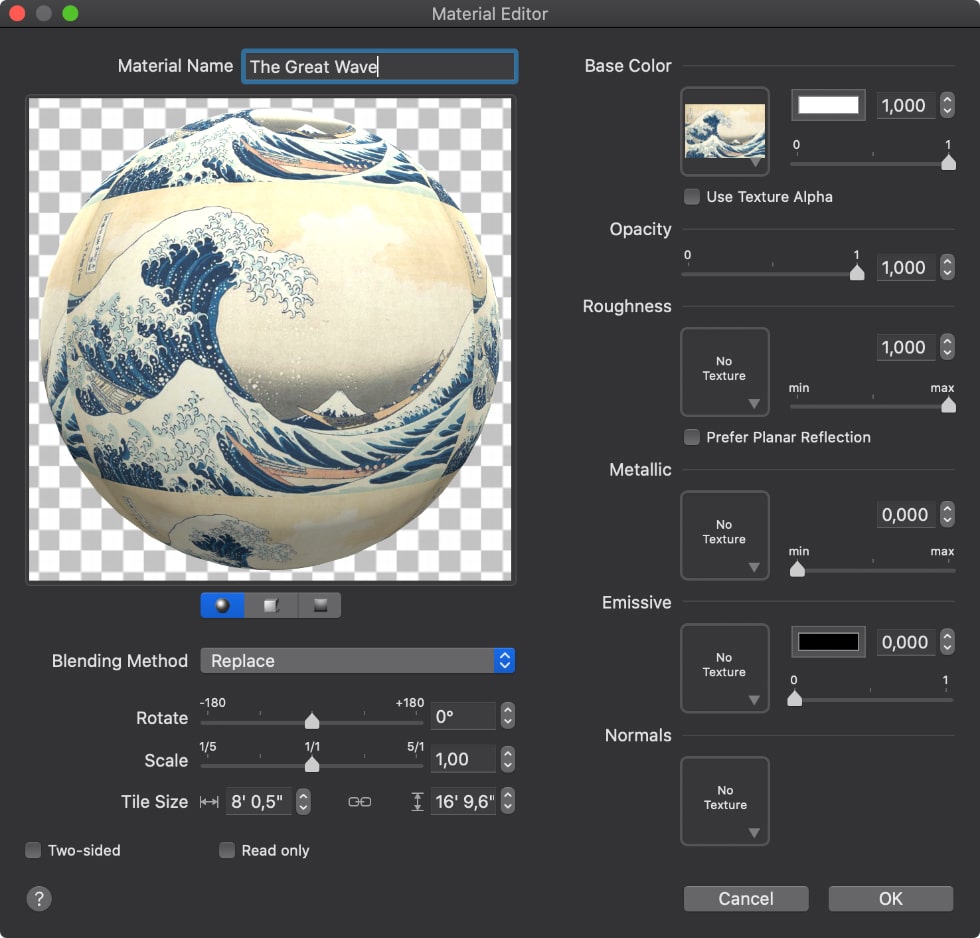Open the Roughness No Texture dropdown
This screenshot has height=938, width=980.
[724, 372]
